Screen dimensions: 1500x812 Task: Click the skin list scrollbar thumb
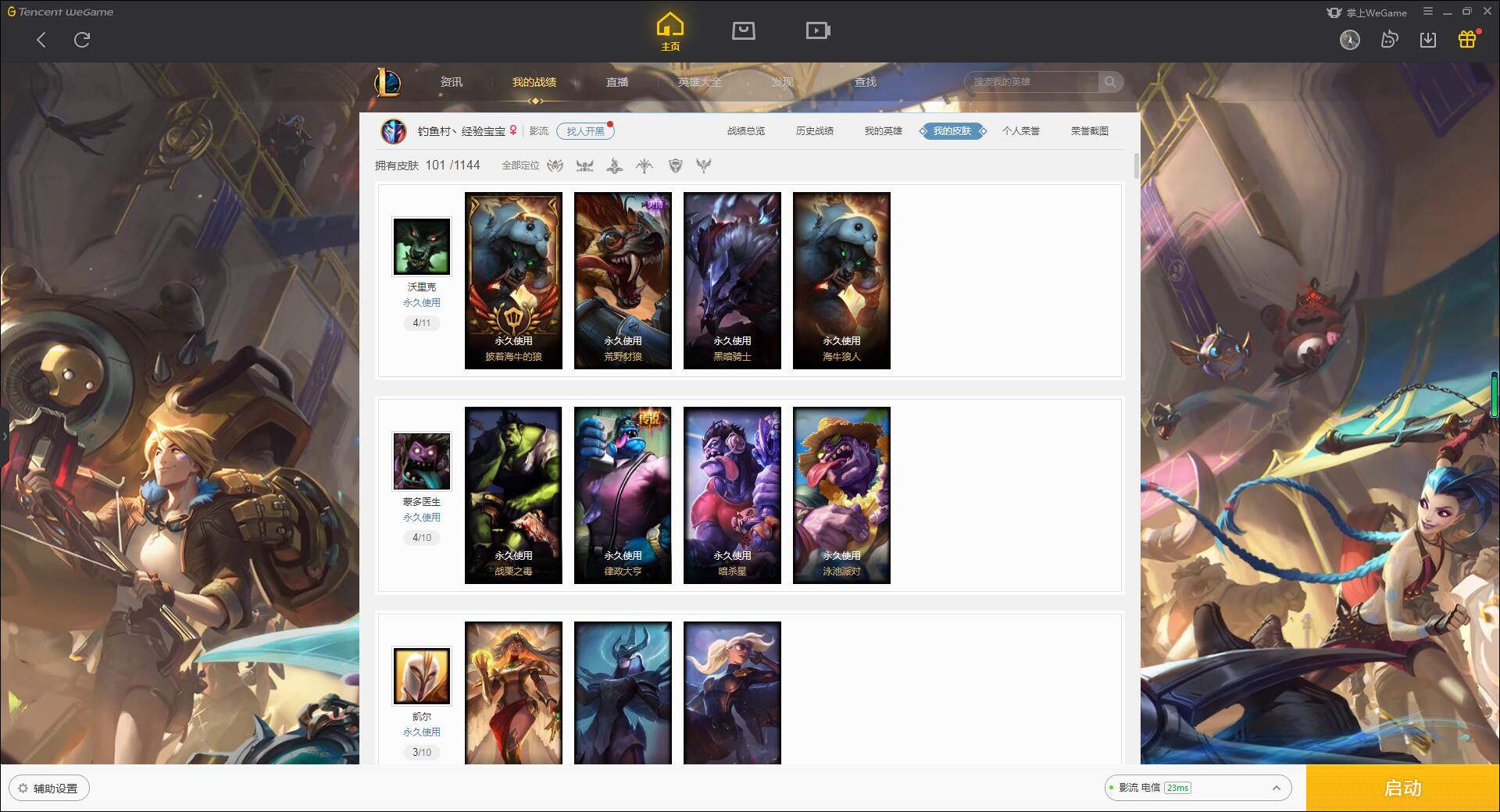[1136, 166]
